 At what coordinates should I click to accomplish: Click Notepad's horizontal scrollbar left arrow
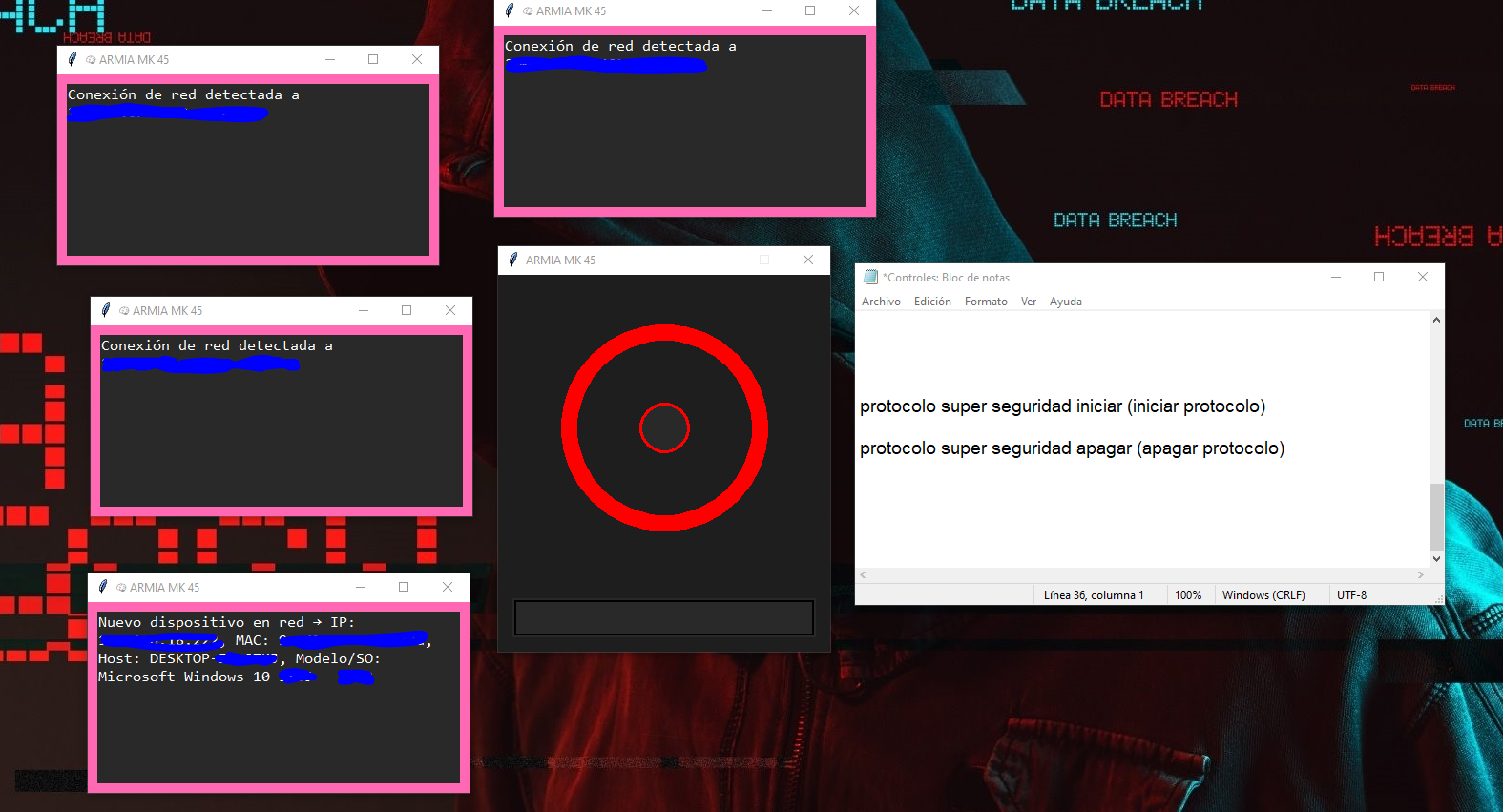[x=863, y=575]
